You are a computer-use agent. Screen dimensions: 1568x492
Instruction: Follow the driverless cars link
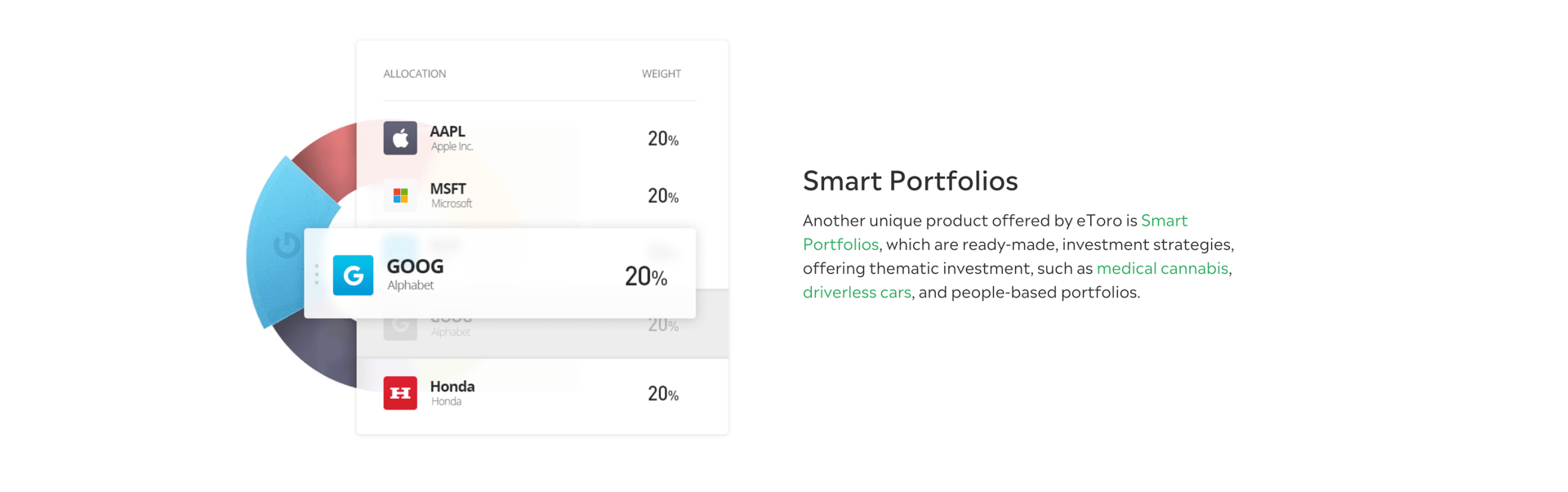(857, 292)
